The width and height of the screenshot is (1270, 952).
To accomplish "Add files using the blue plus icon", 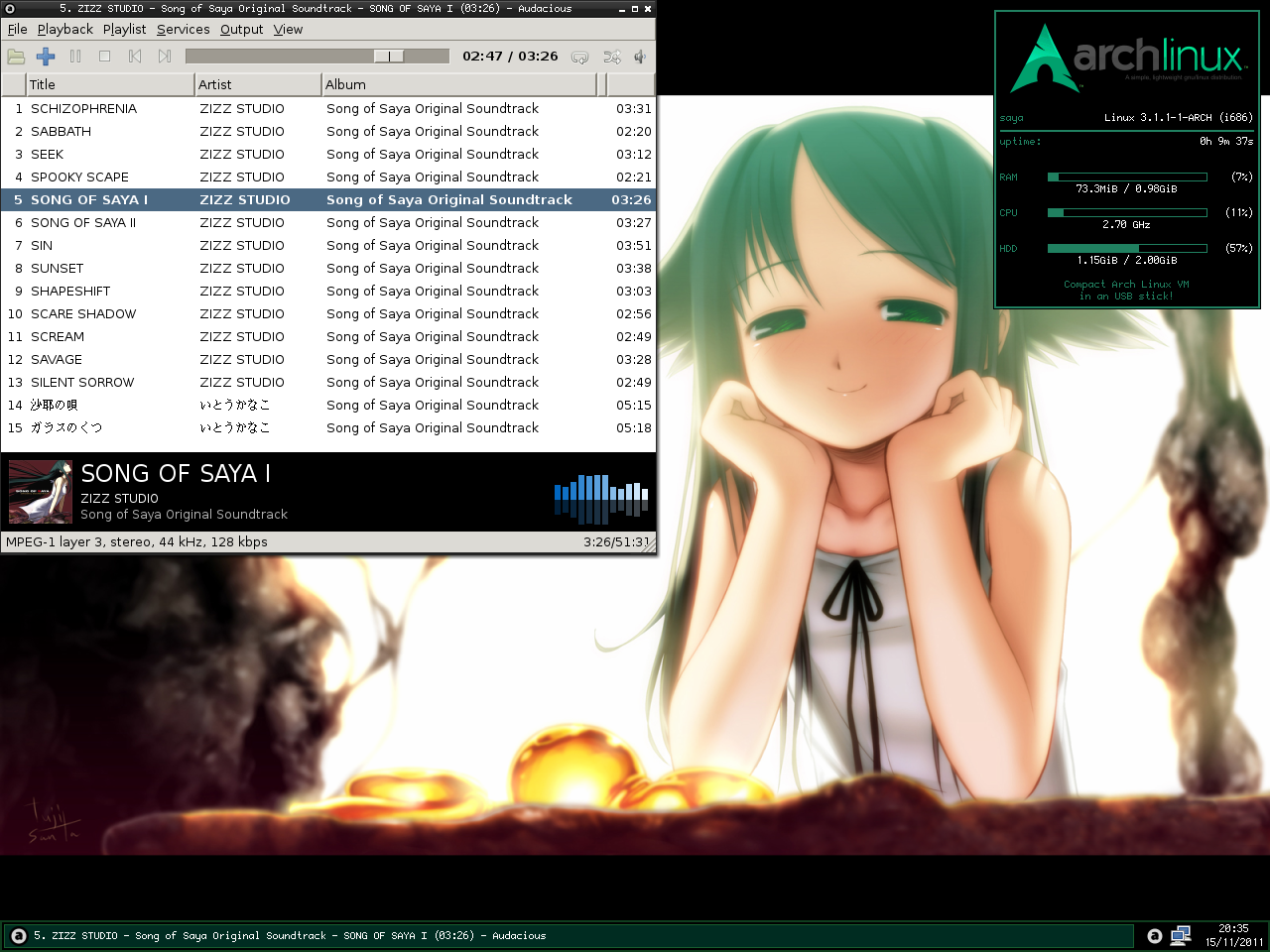I will (x=46, y=57).
